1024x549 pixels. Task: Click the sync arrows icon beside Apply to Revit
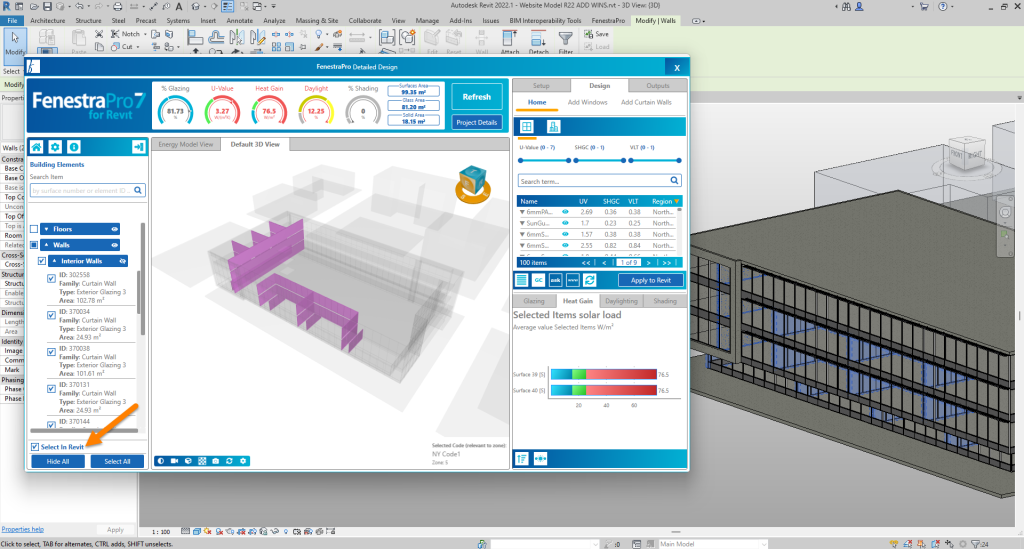point(589,280)
